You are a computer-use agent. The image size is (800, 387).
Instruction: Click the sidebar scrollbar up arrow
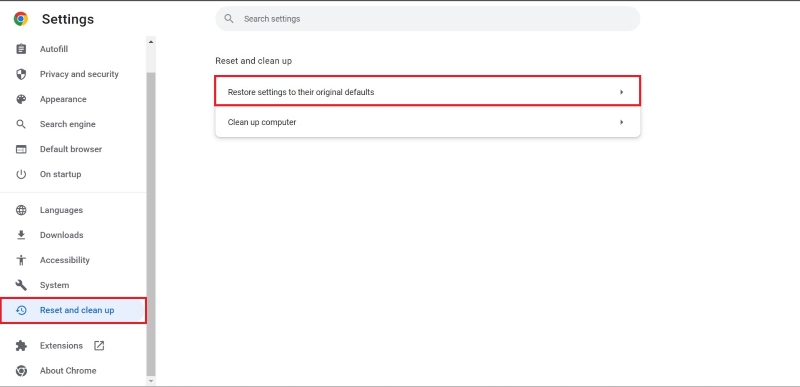click(x=151, y=42)
